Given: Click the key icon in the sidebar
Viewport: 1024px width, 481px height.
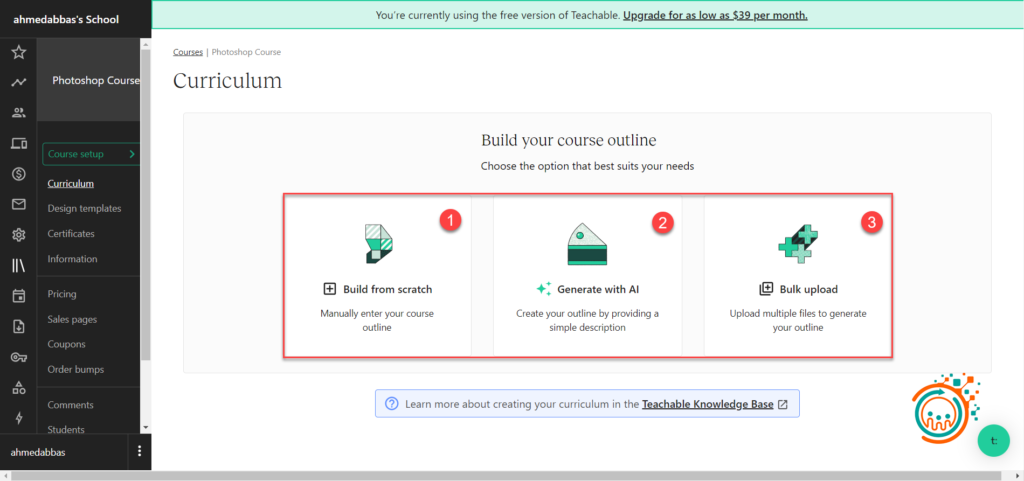Looking at the screenshot, I should pyautogui.click(x=18, y=357).
